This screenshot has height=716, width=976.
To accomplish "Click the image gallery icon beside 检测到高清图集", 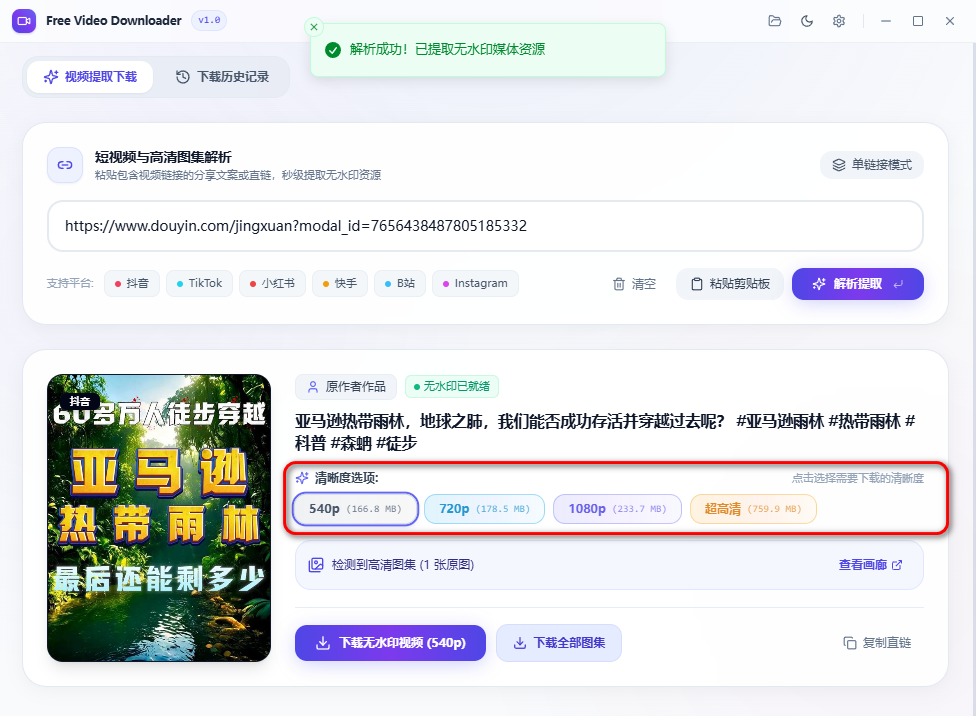I will [x=316, y=565].
